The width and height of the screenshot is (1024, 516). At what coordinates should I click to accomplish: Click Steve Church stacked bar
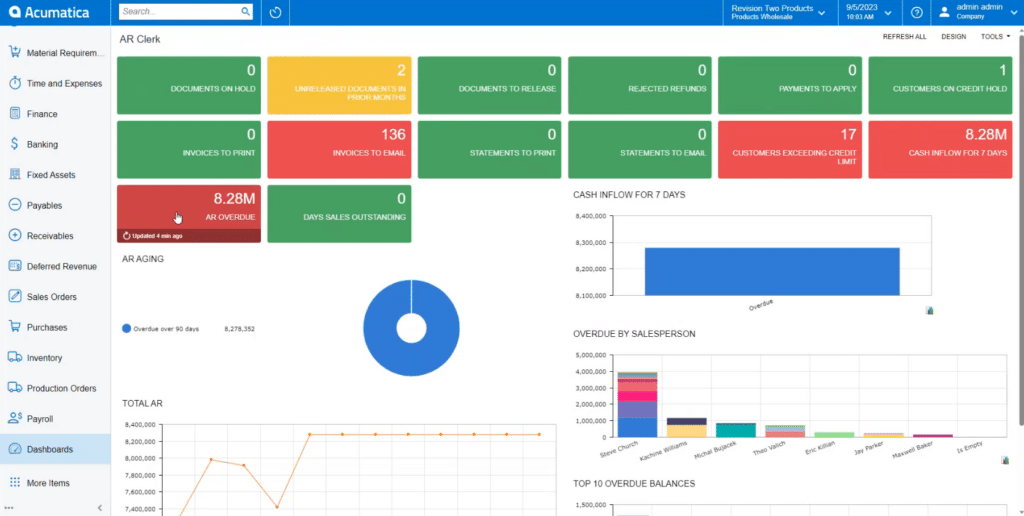click(637, 404)
